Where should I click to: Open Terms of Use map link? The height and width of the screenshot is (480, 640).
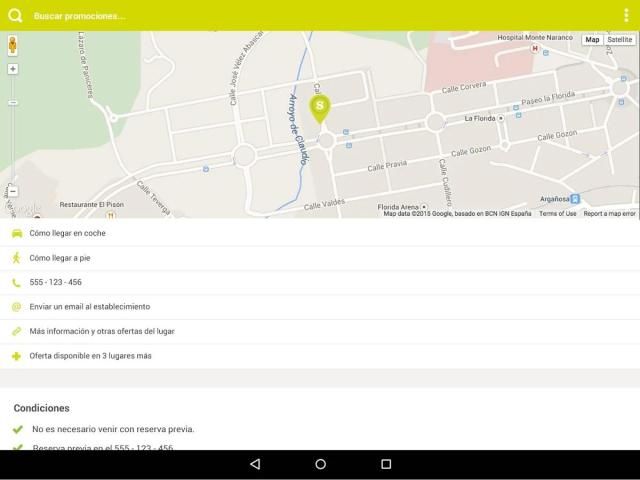point(557,213)
